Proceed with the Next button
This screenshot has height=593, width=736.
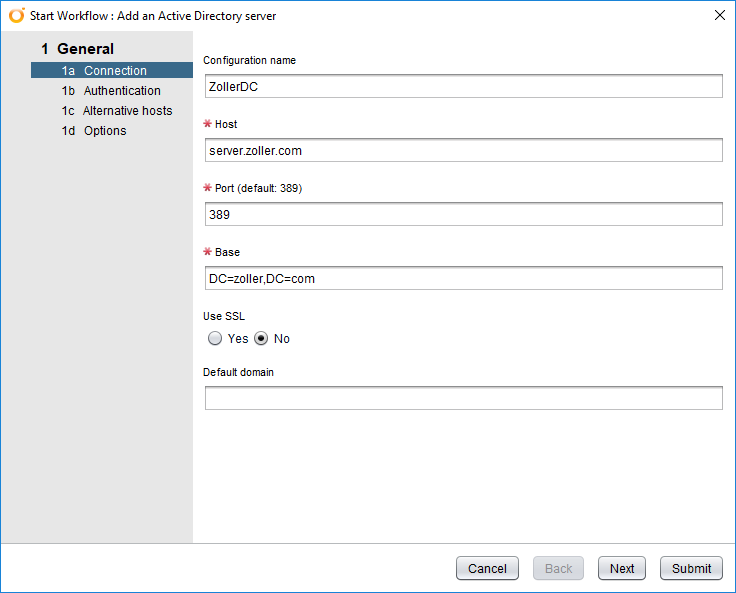[622, 568]
